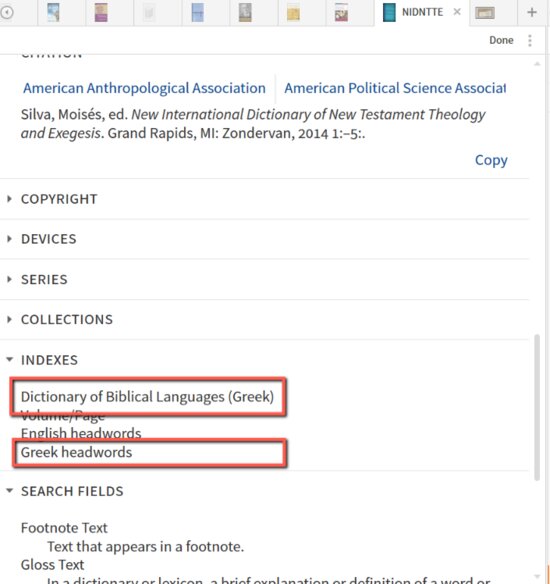Switch to the purple book cover tab
The height and width of the screenshot is (584, 550).
pyautogui.click(x=101, y=12)
